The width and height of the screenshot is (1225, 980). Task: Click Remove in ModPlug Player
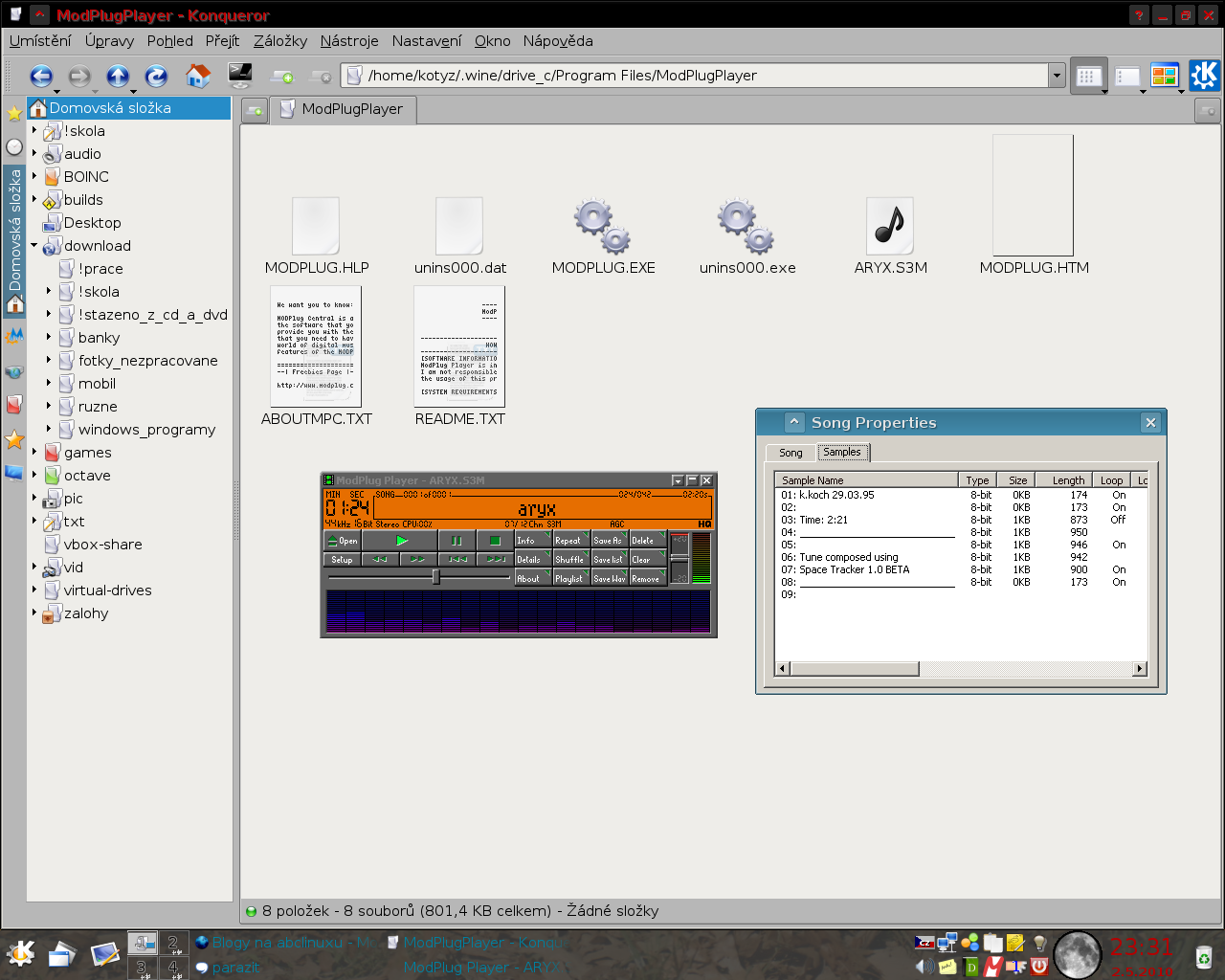pyautogui.click(x=647, y=578)
